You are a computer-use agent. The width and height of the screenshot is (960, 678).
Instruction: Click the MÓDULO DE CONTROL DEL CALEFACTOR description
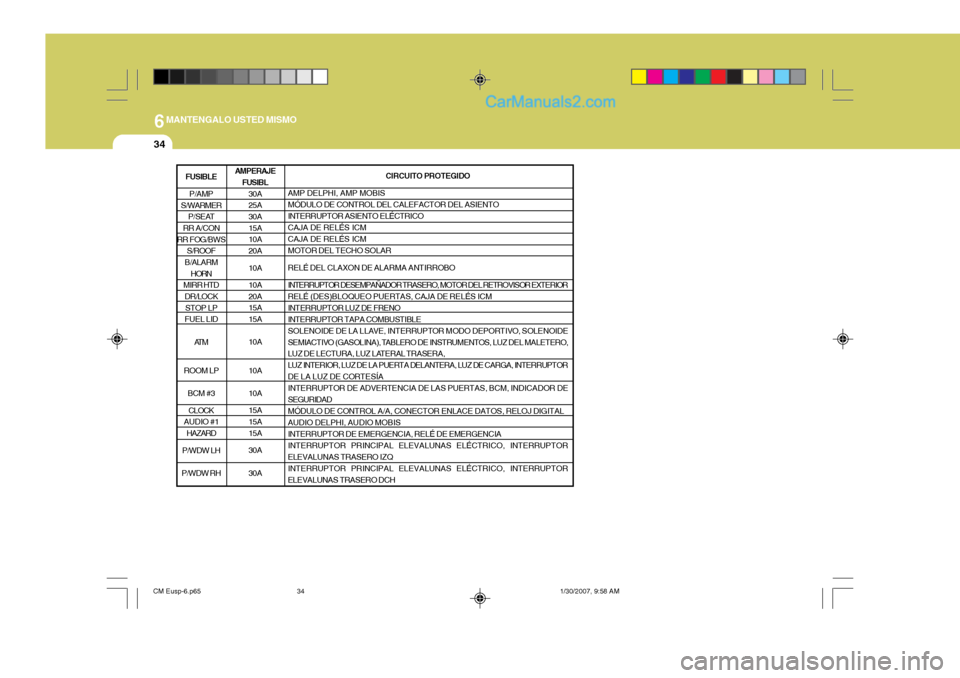[x=393, y=205]
